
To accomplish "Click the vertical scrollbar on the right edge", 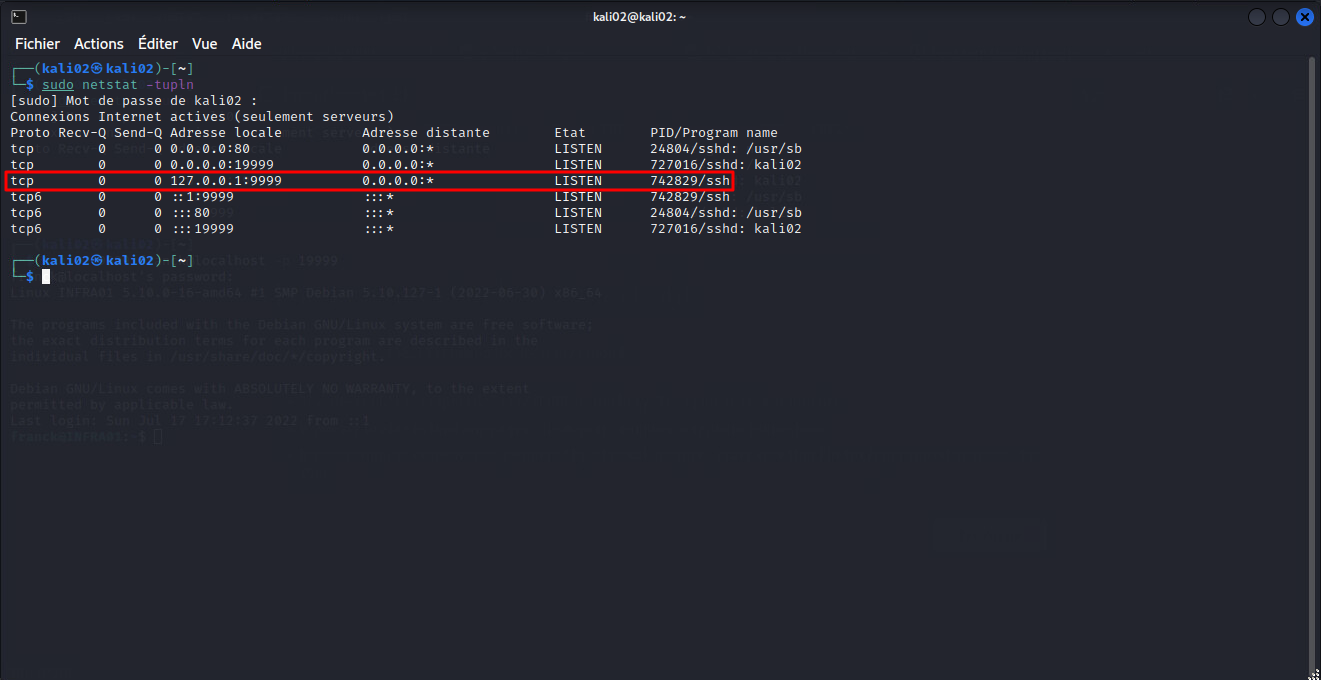I will (1313, 360).
